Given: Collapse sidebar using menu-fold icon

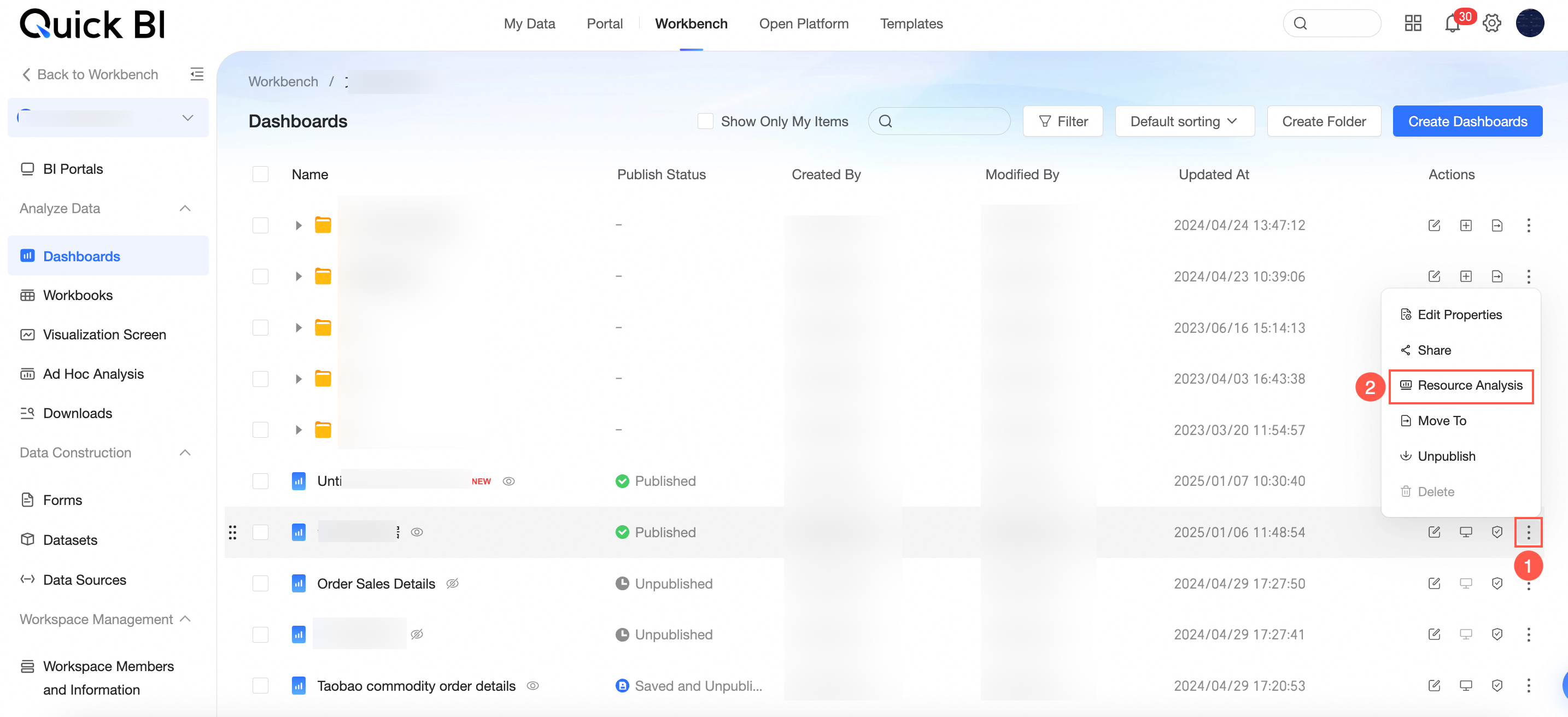Looking at the screenshot, I should click(197, 74).
